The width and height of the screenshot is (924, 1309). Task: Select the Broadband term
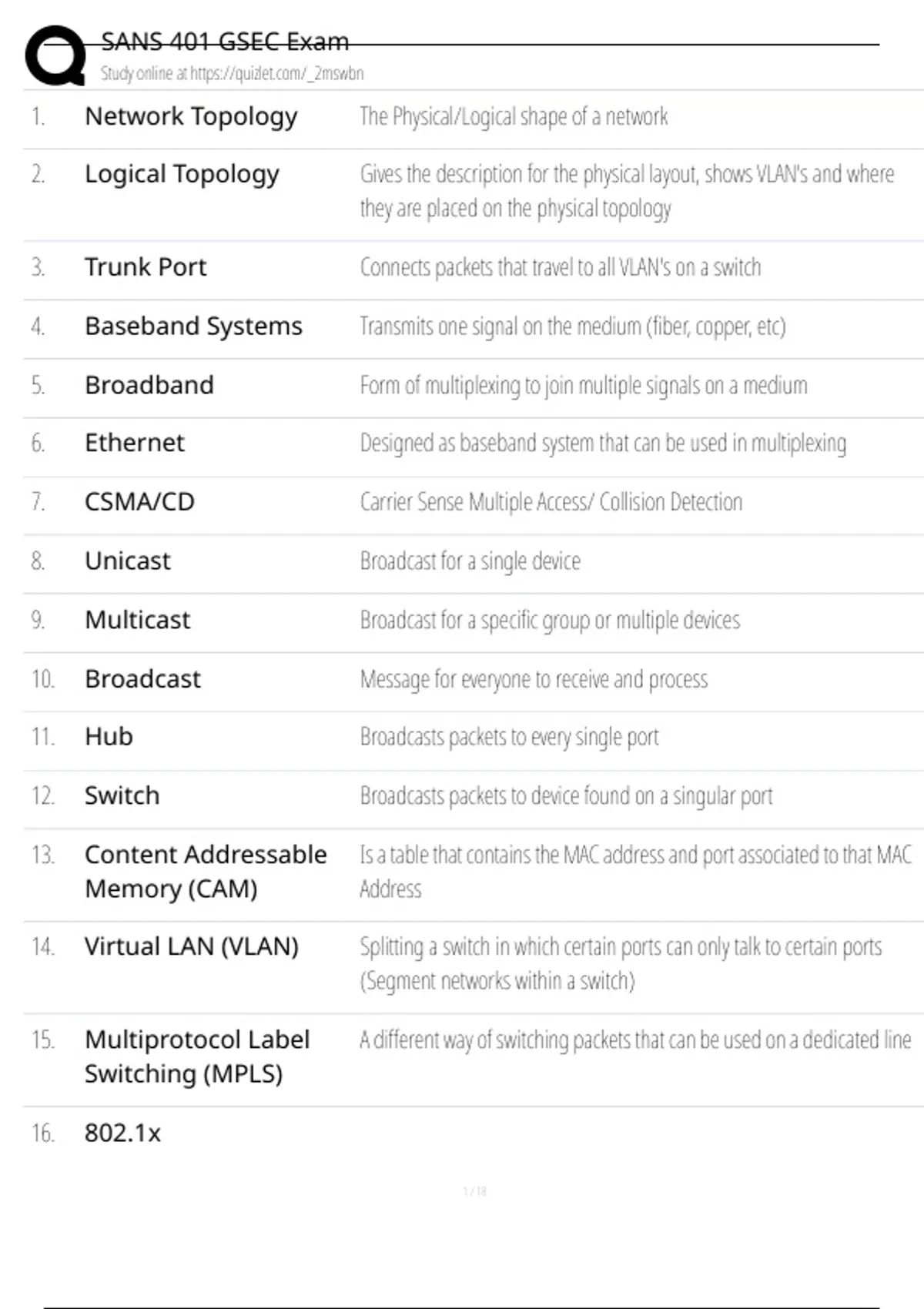point(149,385)
